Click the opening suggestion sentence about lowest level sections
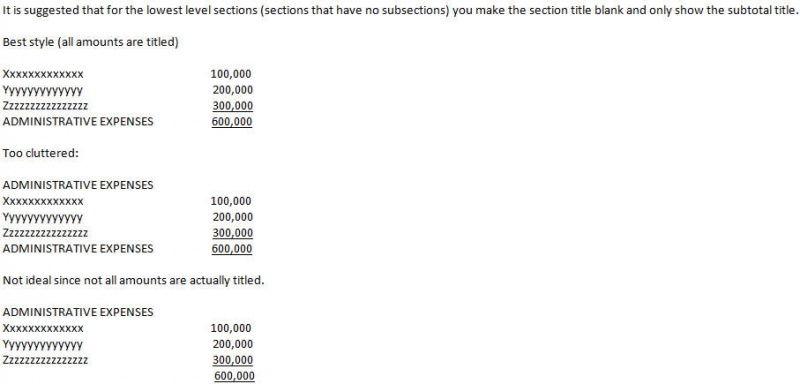The width and height of the screenshot is (800, 384). click(x=399, y=11)
